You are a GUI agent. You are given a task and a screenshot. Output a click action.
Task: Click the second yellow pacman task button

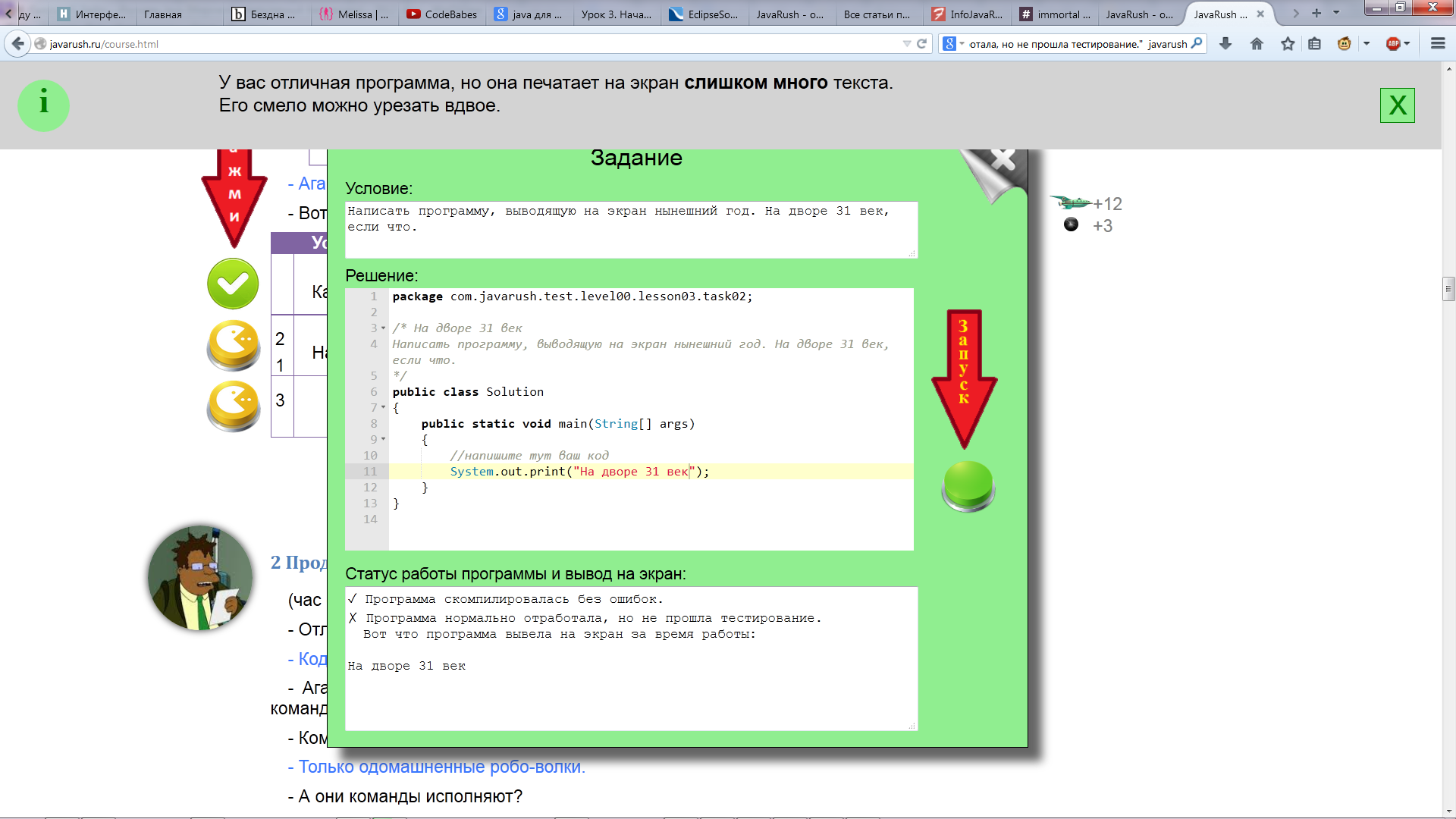[x=234, y=406]
